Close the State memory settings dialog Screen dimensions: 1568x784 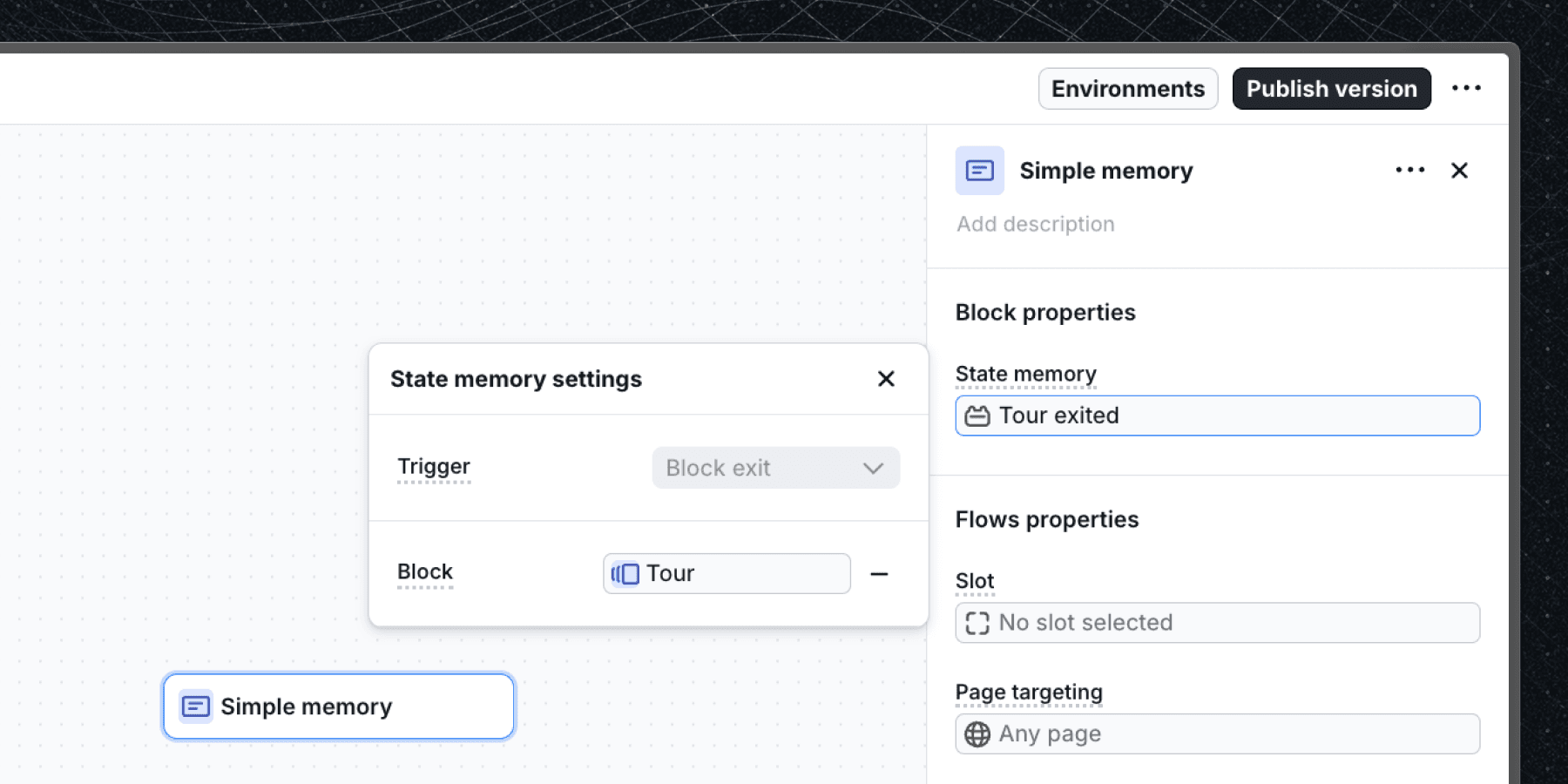886,379
